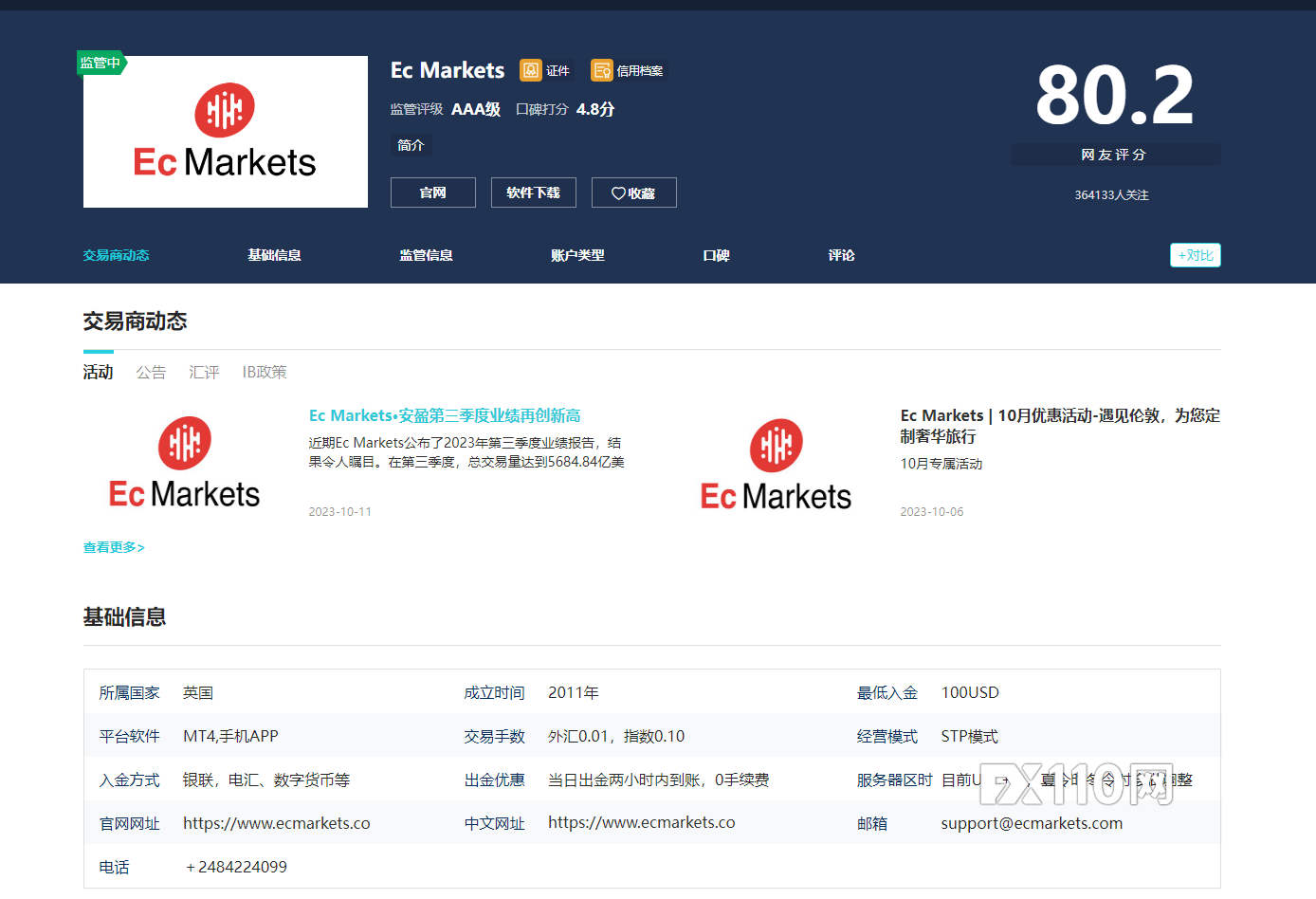
Task: Add broker to comparison with +对比
Action: 1196,255
